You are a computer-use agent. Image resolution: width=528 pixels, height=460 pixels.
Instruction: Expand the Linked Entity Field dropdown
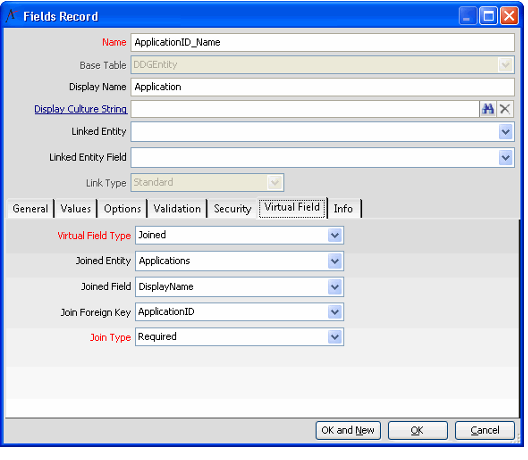coord(505,158)
